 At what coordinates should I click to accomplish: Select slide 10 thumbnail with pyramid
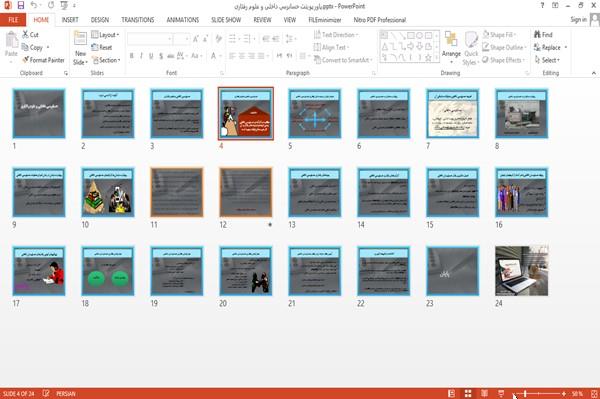tap(108, 192)
